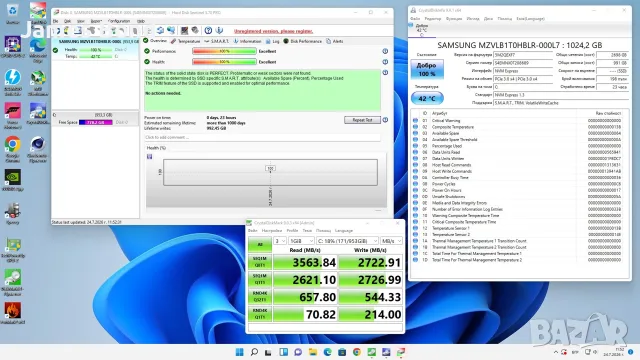Screen dimensions: 640x360
Task: Open Recycle Bin desktop icon
Action: pos(13,12)
